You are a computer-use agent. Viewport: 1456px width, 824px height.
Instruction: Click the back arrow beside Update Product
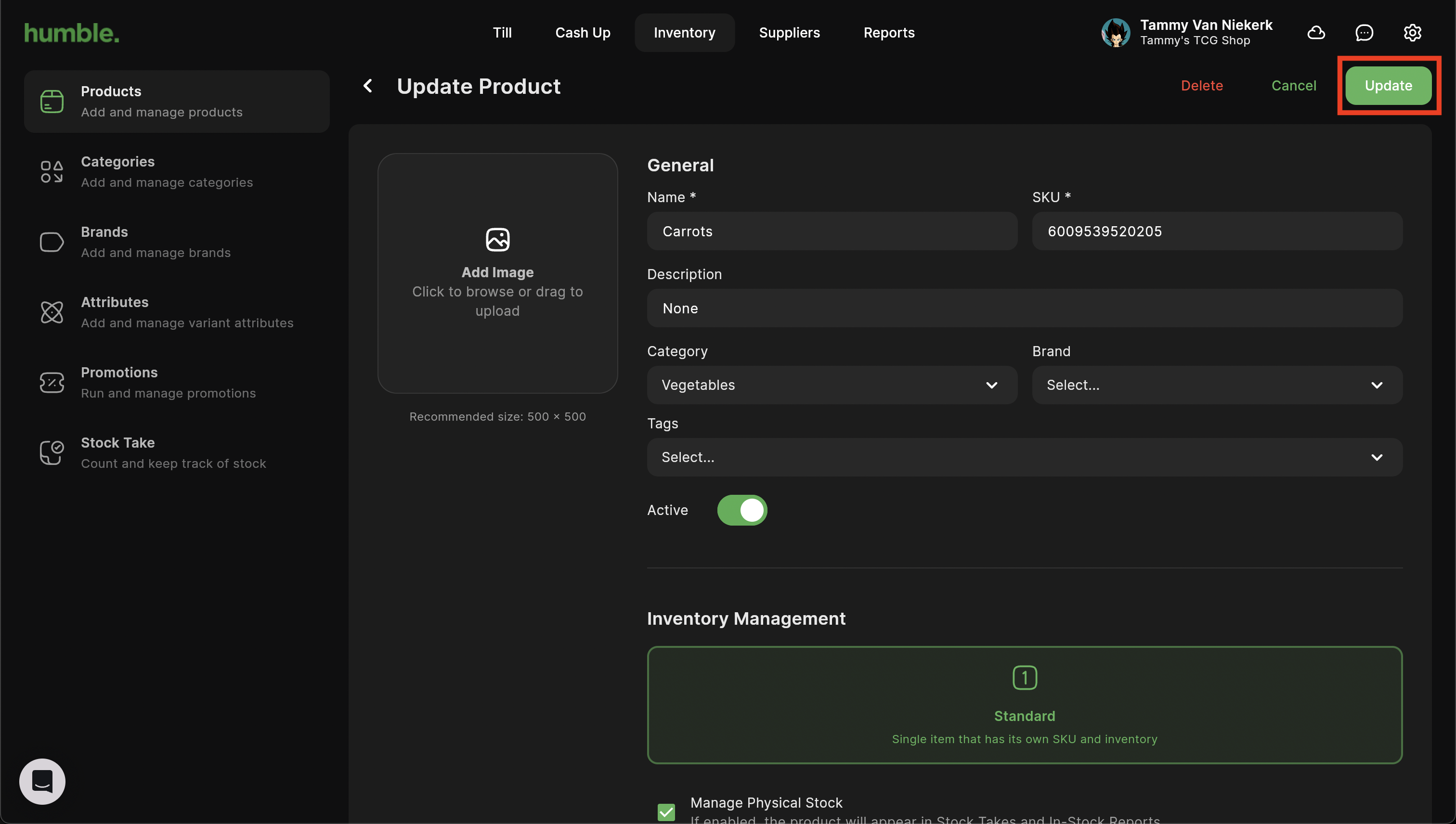(368, 86)
